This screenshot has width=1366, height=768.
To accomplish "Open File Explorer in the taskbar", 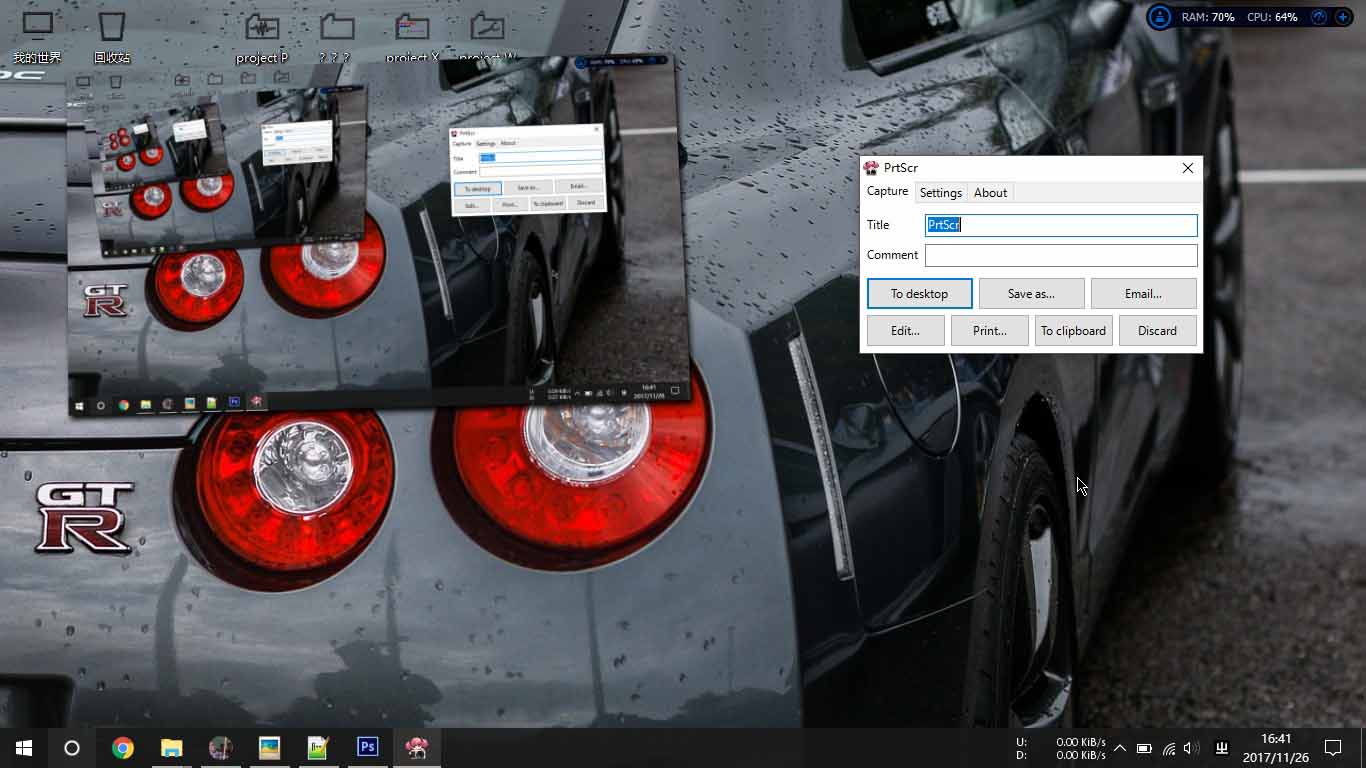I will tap(172, 747).
